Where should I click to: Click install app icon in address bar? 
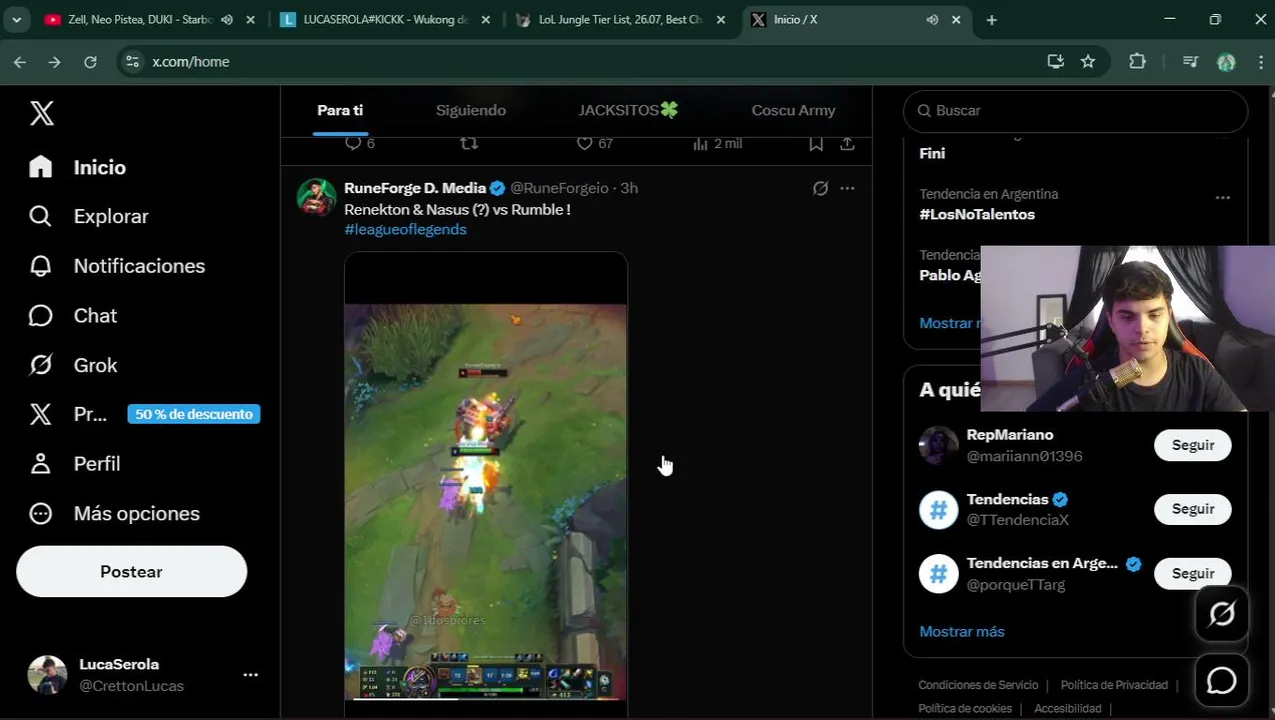(x=1055, y=62)
